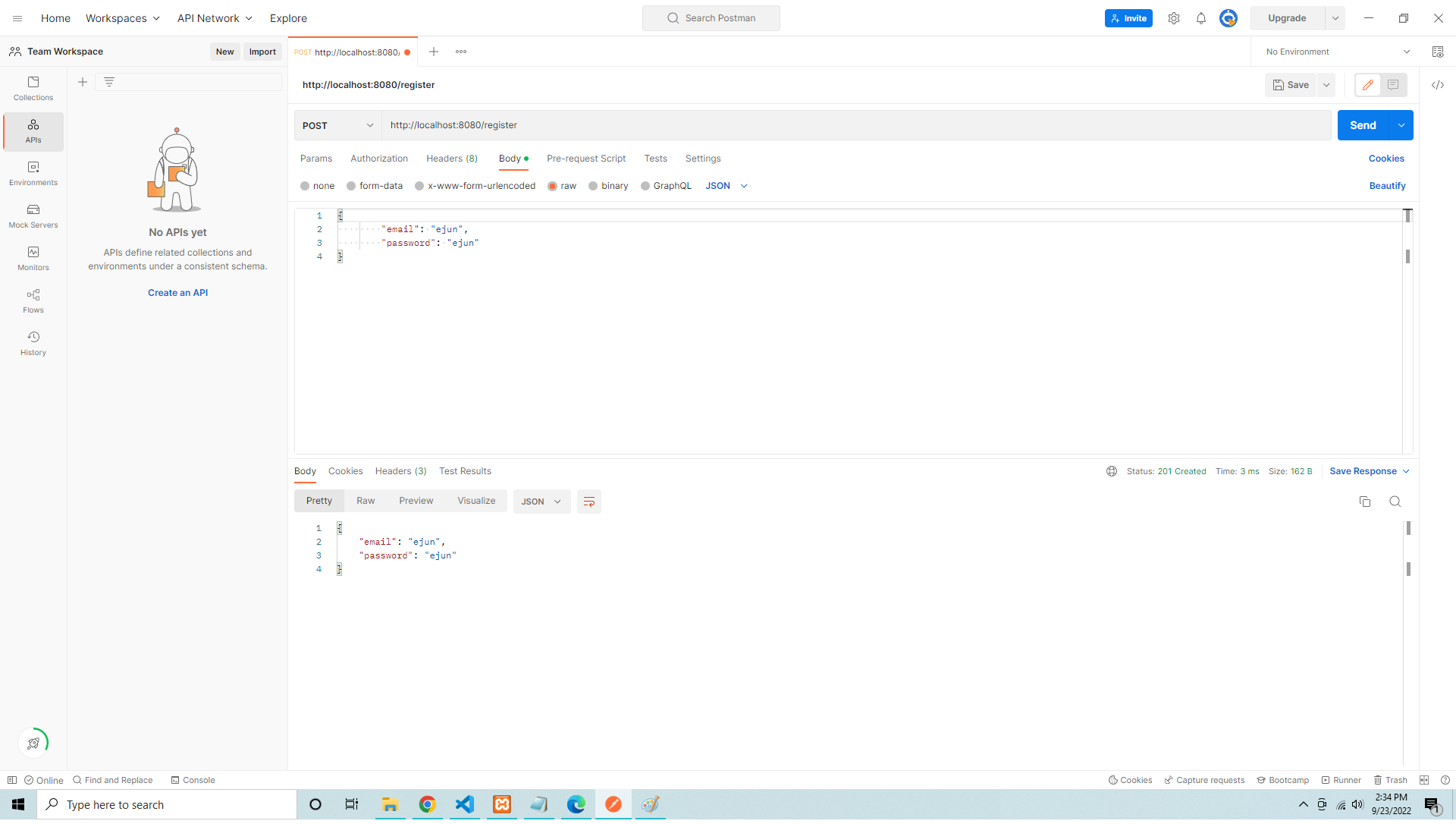Screen dimensions: 1456x824
Task: Send the register request
Action: pyautogui.click(x=1362, y=125)
